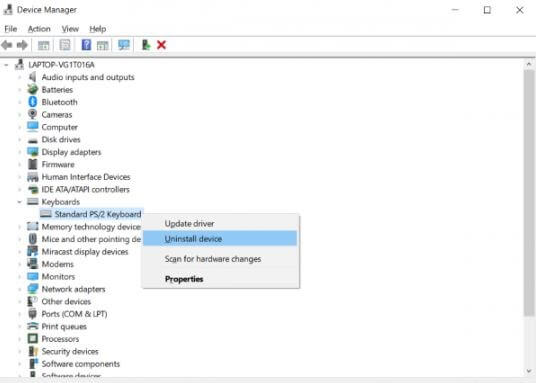The width and height of the screenshot is (536, 383).
Task: Click the Bluetooth category icon
Action: click(32, 102)
